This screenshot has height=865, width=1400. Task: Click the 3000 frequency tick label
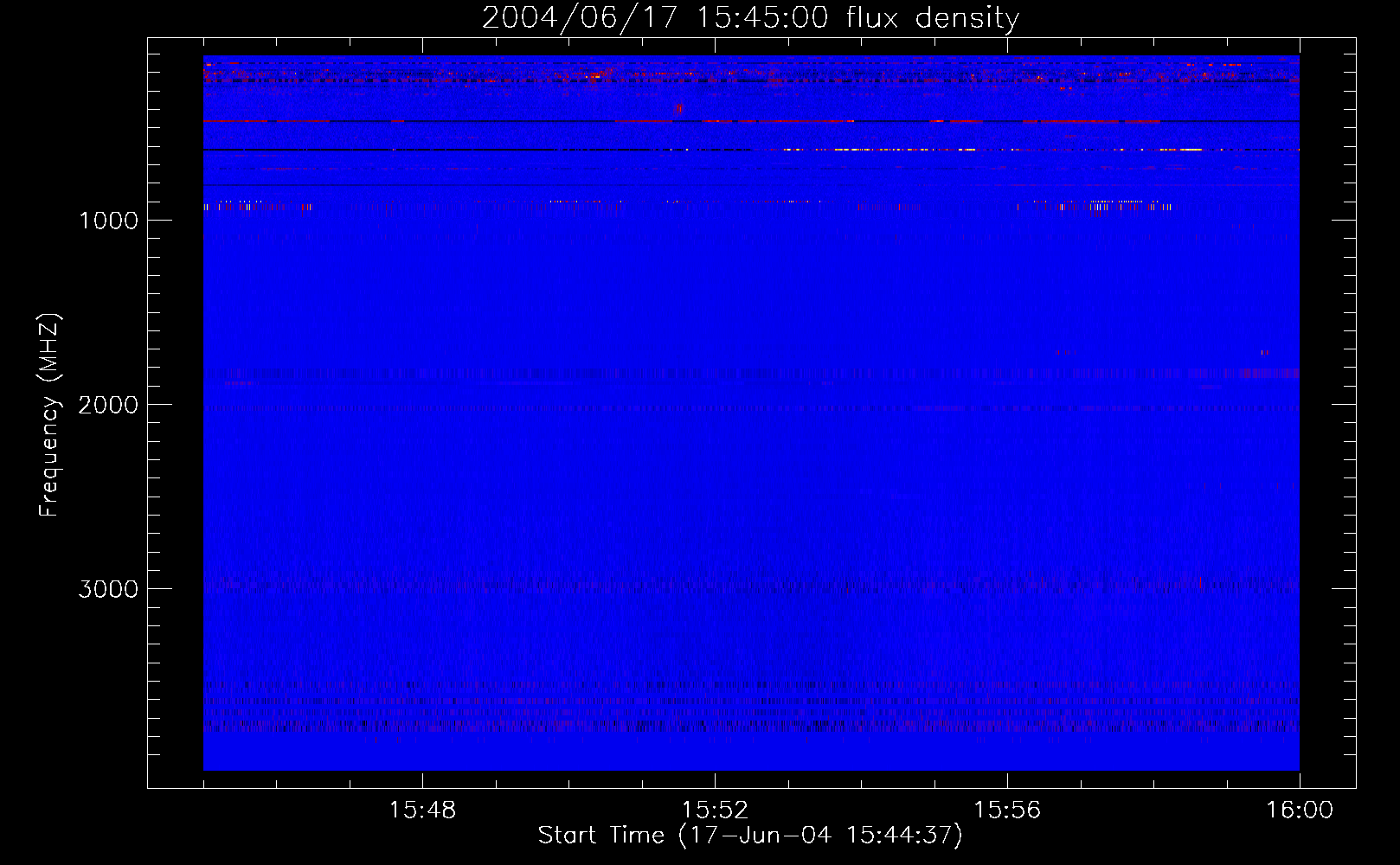[x=108, y=589]
